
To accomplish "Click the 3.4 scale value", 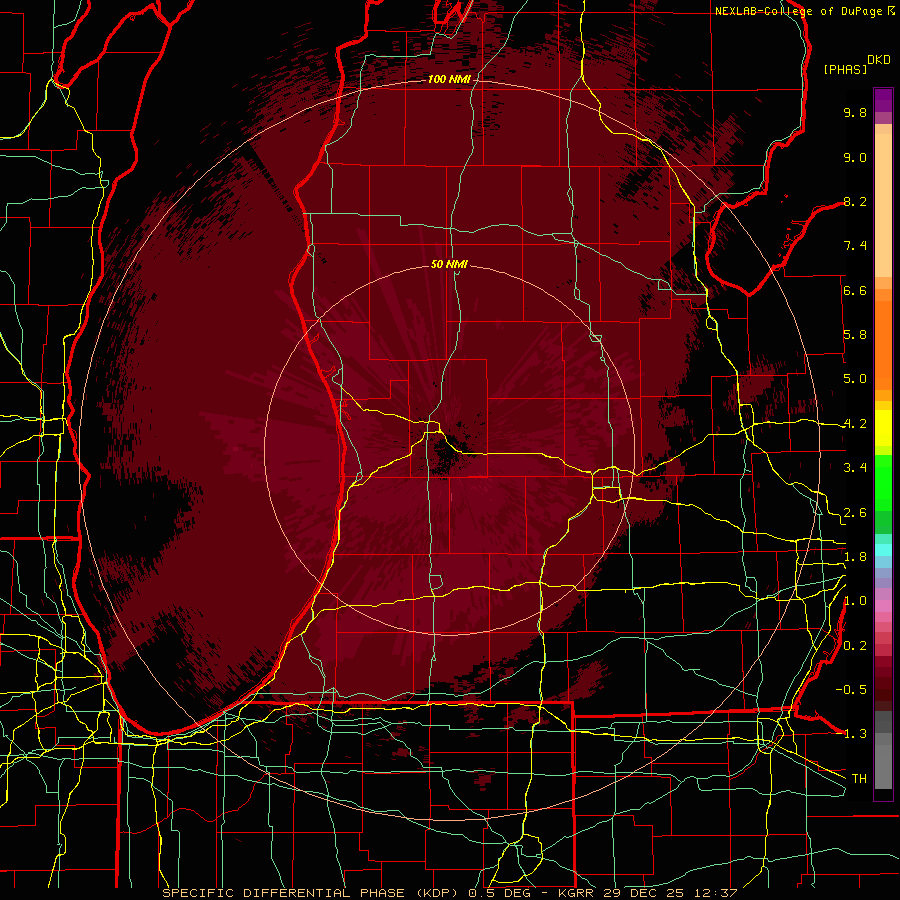I will (x=855, y=468).
